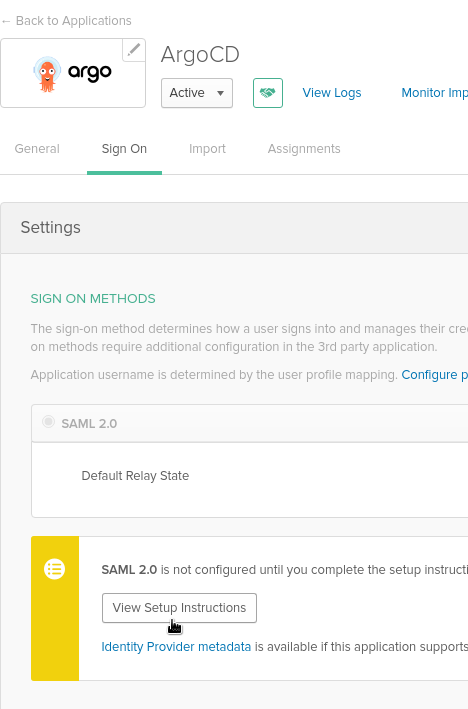Select the SAML 2.0 radio button
This screenshot has width=468, height=709.
pyautogui.click(x=48, y=422)
